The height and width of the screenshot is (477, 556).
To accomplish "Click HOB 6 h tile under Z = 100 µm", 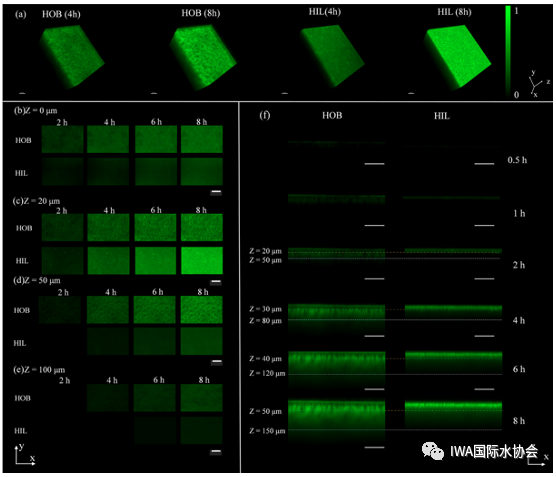I will pyautogui.click(x=155, y=398).
